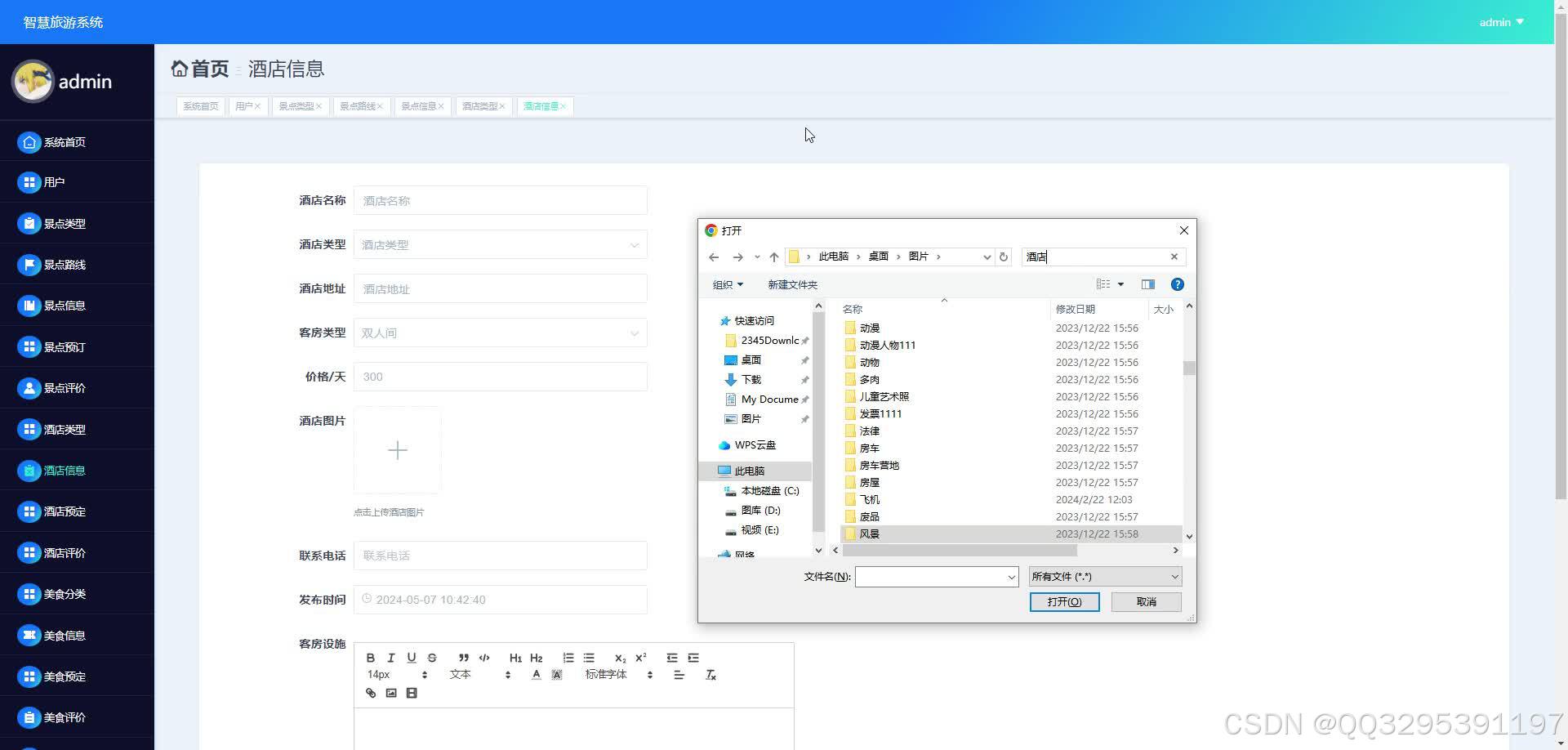This screenshot has width=1568, height=750.
Task: Clear text formatting in the editor
Action: point(710,675)
